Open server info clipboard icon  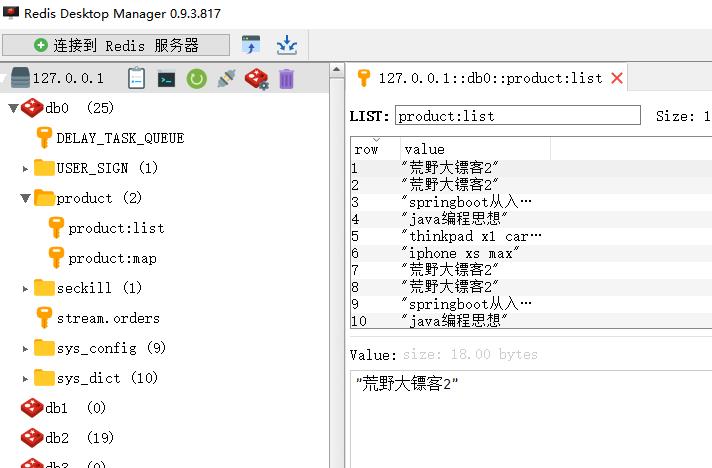[x=136, y=79]
